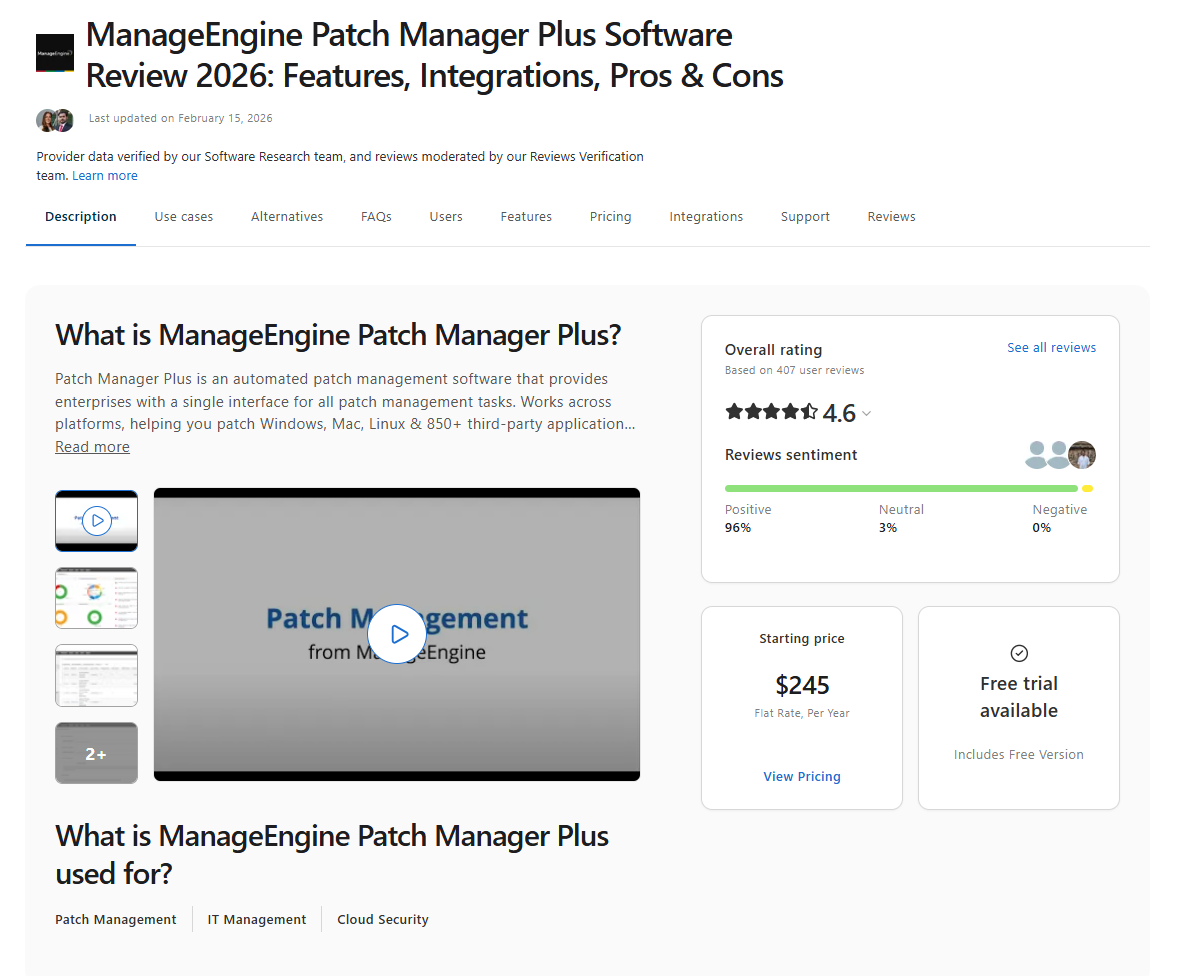1180x976 pixels.
Task: Click the Free trial available text
Action: 1019,697
